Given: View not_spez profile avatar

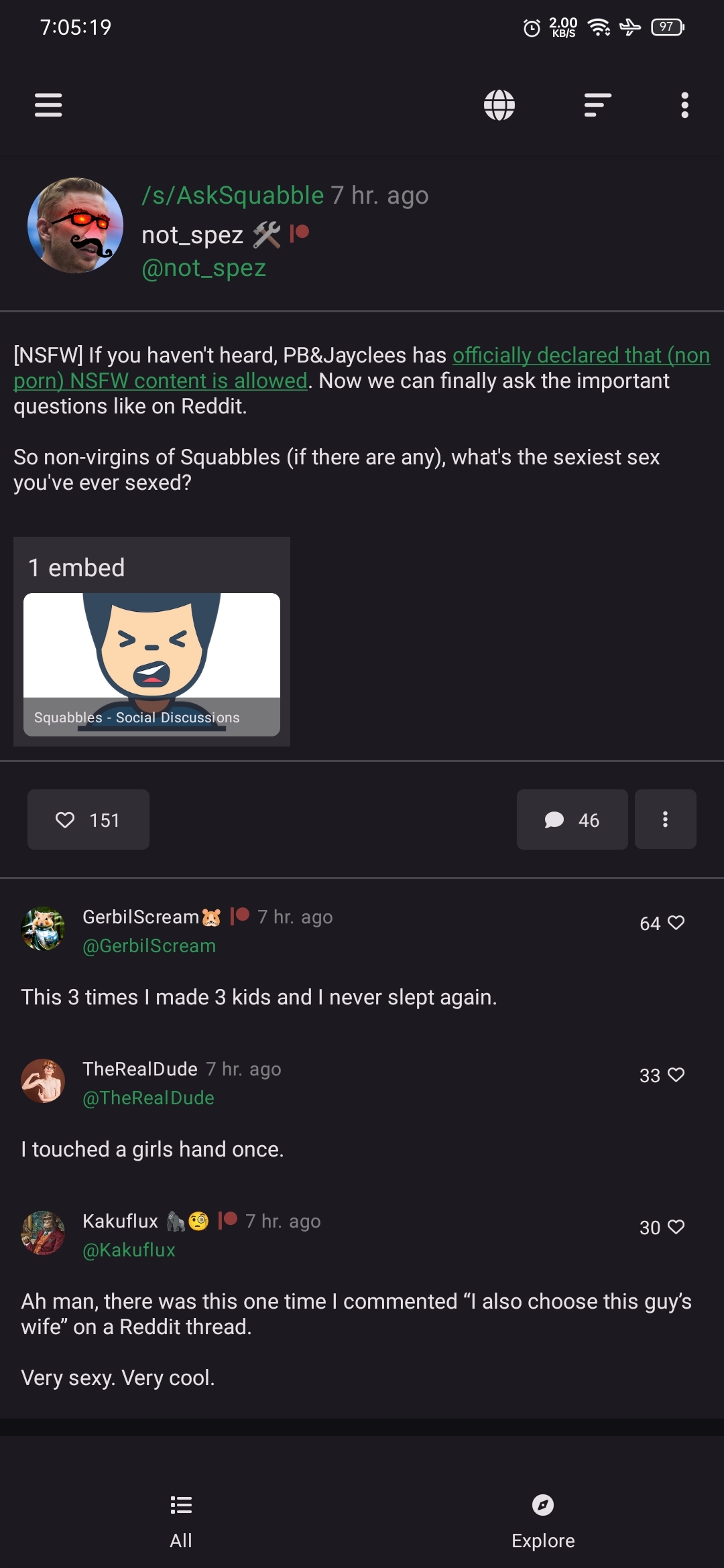Looking at the screenshot, I should click(x=75, y=225).
